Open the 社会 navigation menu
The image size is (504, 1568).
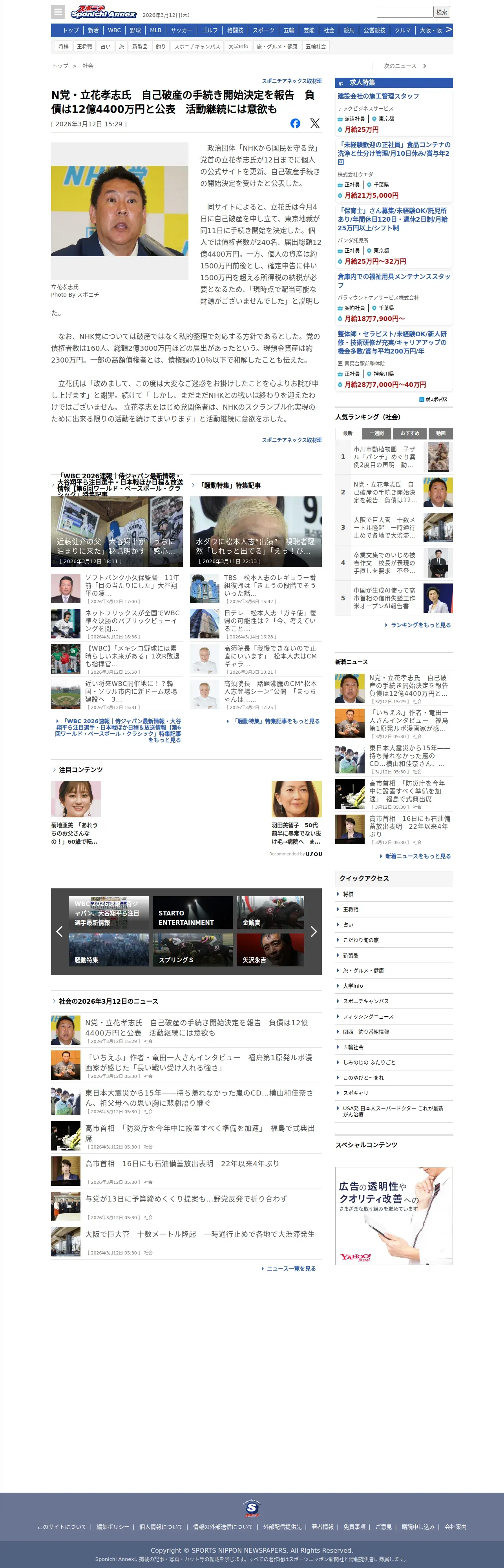[329, 30]
